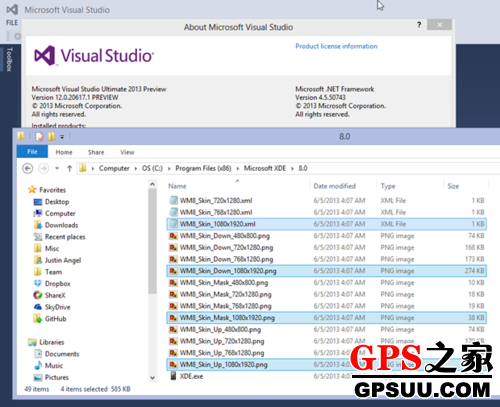
Task: Click Microsoft XDE in the breadcrumb
Action: (265, 168)
